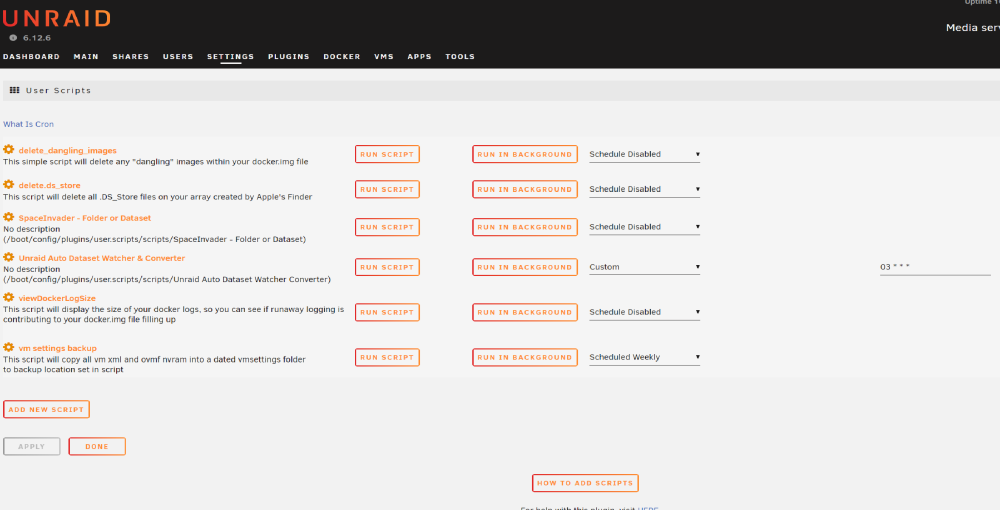Run Script for delete.ds_store
Image resolution: width=1000 pixels, height=510 pixels.
[387, 189]
